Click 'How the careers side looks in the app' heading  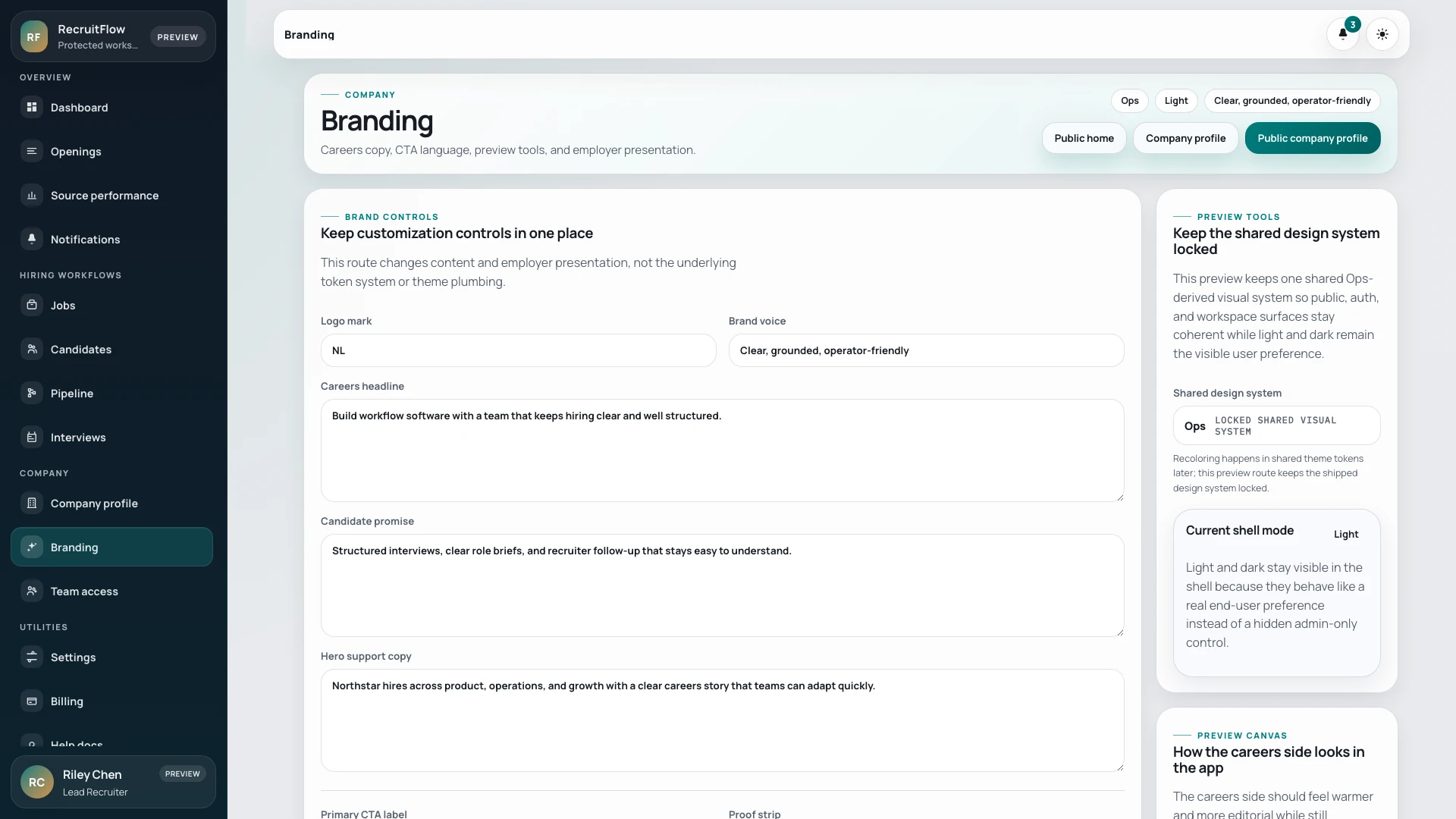[x=1268, y=760]
